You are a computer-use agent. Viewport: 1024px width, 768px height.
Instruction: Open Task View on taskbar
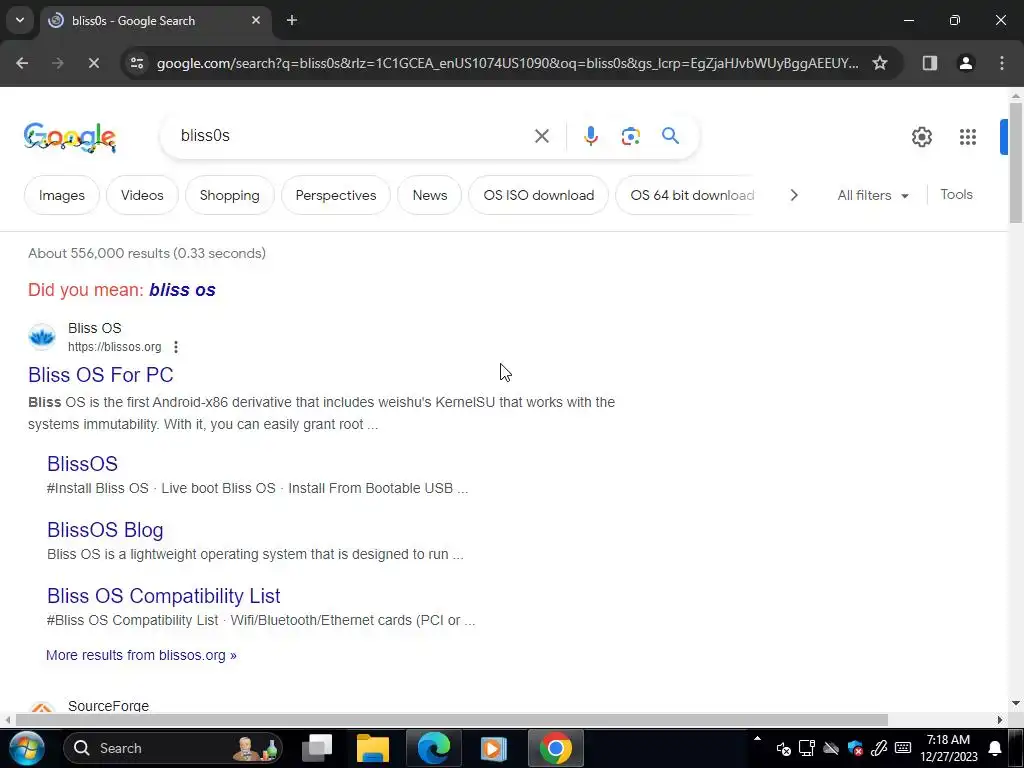[317, 748]
